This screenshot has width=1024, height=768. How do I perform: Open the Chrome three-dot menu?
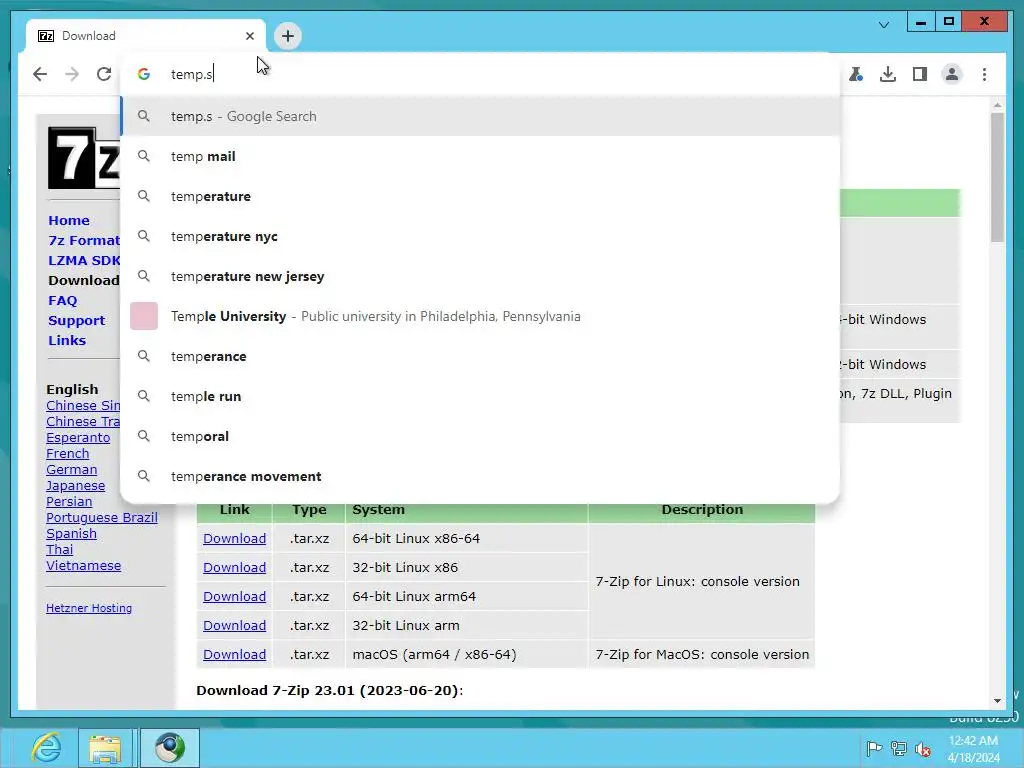click(x=984, y=74)
